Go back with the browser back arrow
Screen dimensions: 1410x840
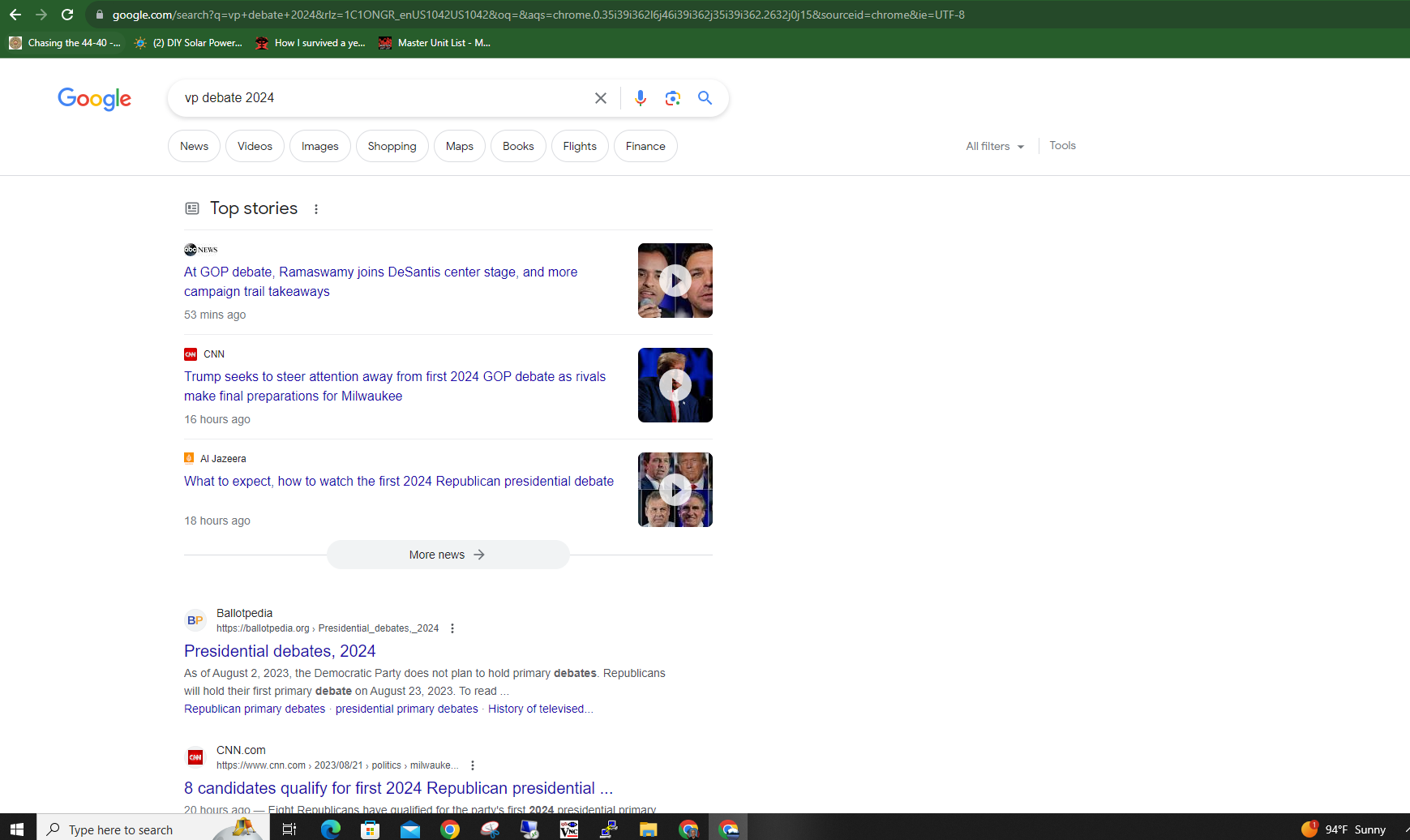click(x=15, y=15)
